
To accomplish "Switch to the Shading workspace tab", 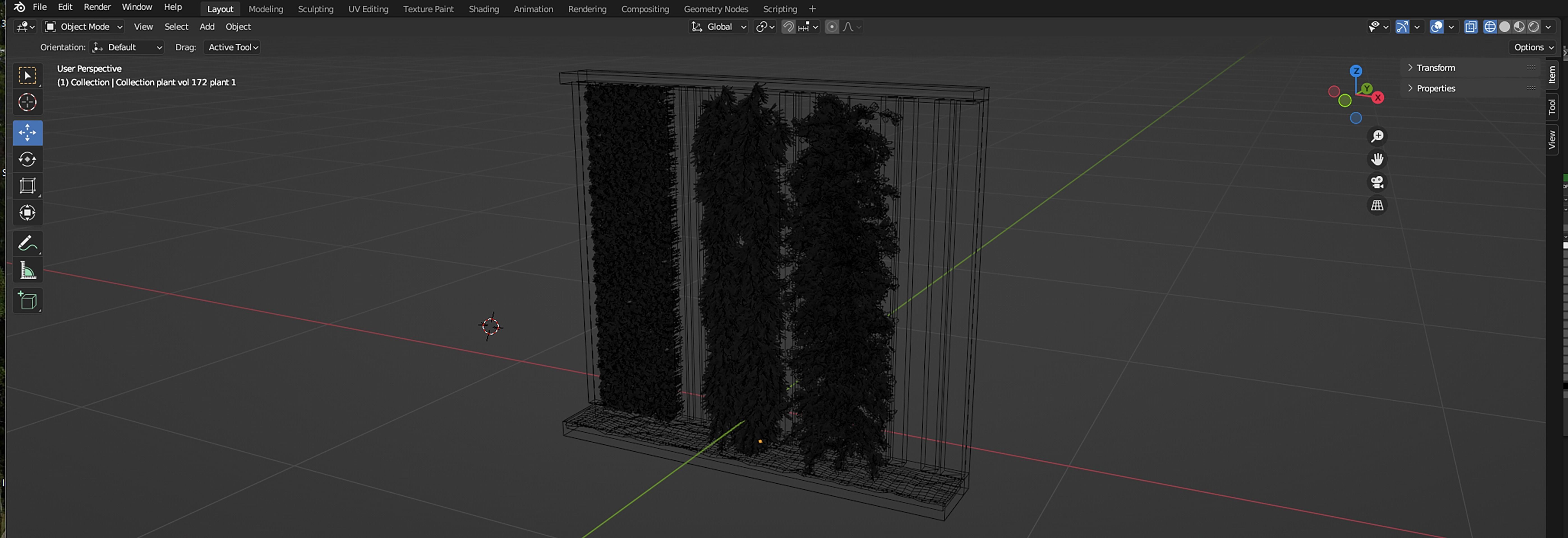I will 483,9.
